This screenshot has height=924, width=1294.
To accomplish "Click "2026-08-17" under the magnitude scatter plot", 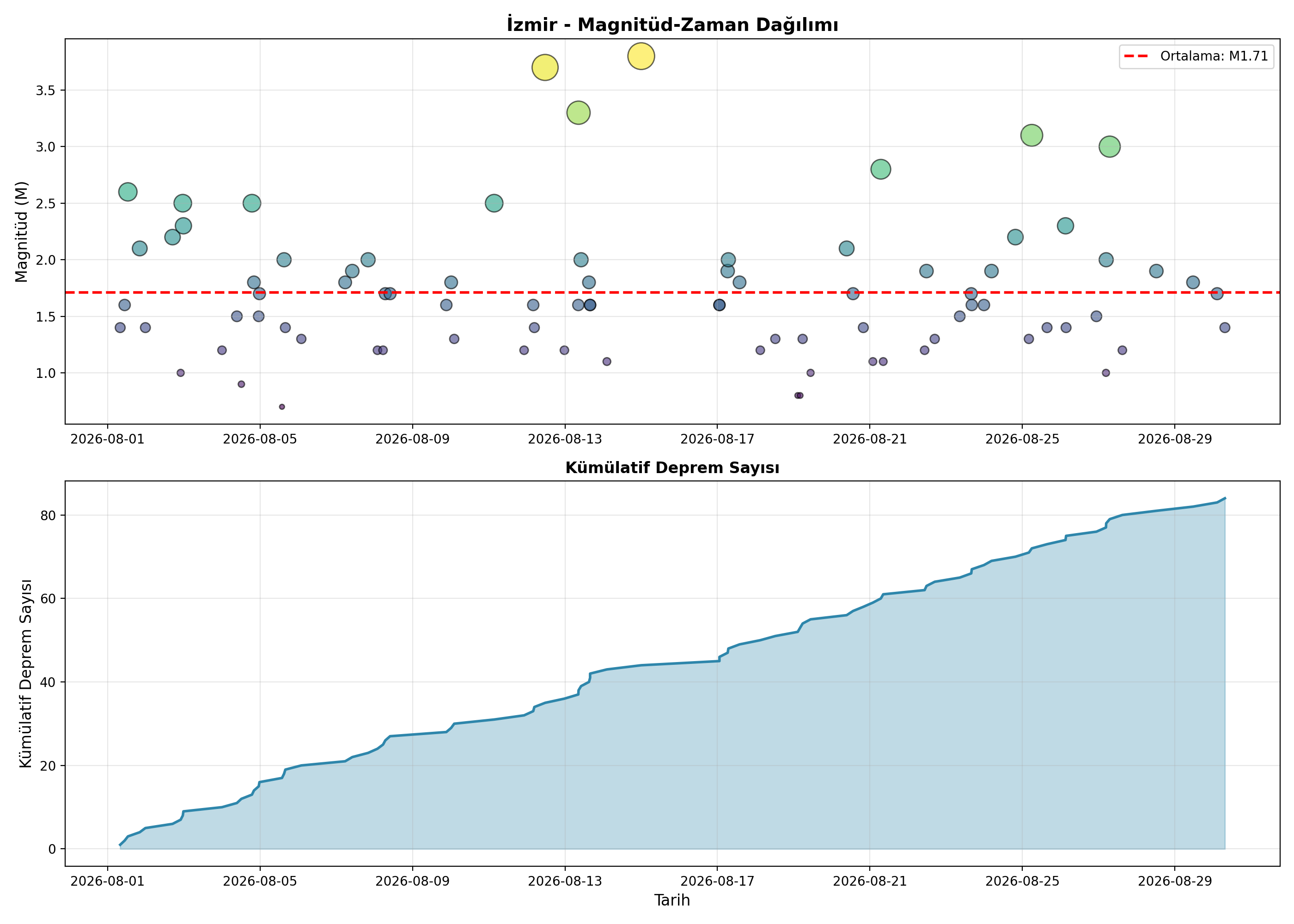I will [718, 439].
